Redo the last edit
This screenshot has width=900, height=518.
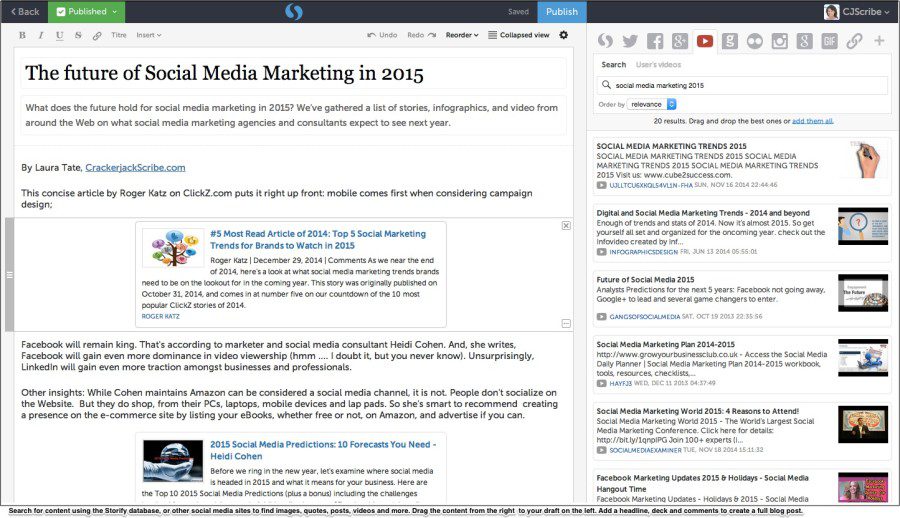coord(422,35)
